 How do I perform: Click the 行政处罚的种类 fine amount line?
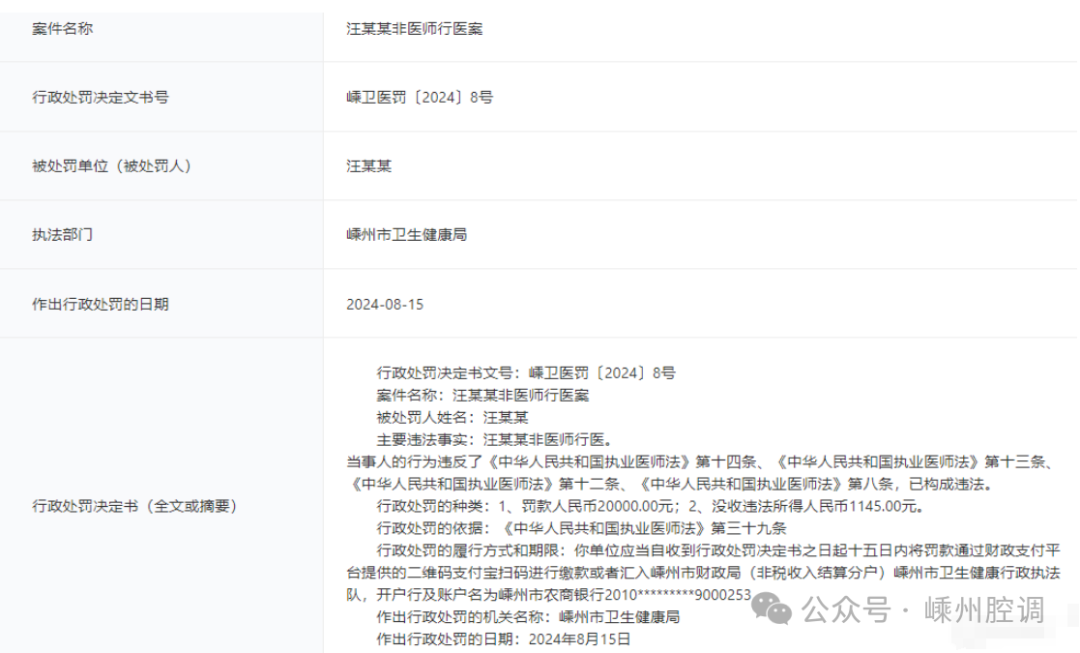pos(648,505)
